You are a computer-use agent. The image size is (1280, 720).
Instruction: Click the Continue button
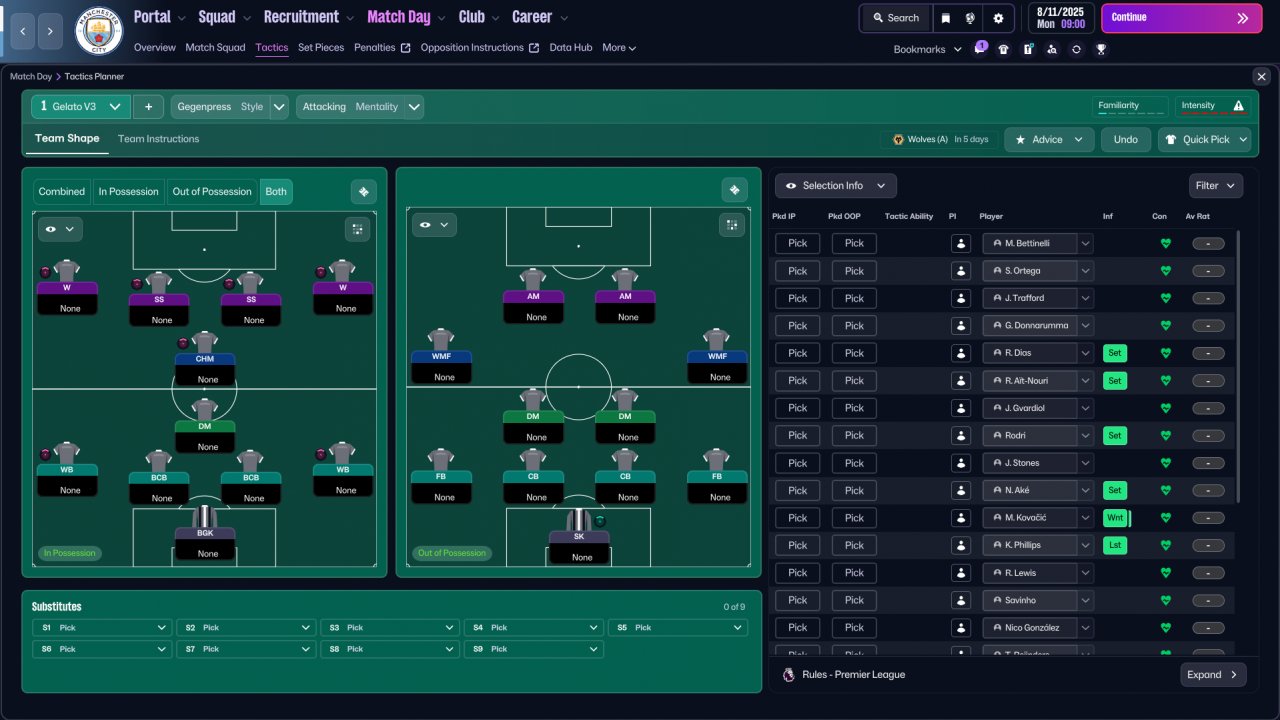pyautogui.click(x=1181, y=18)
